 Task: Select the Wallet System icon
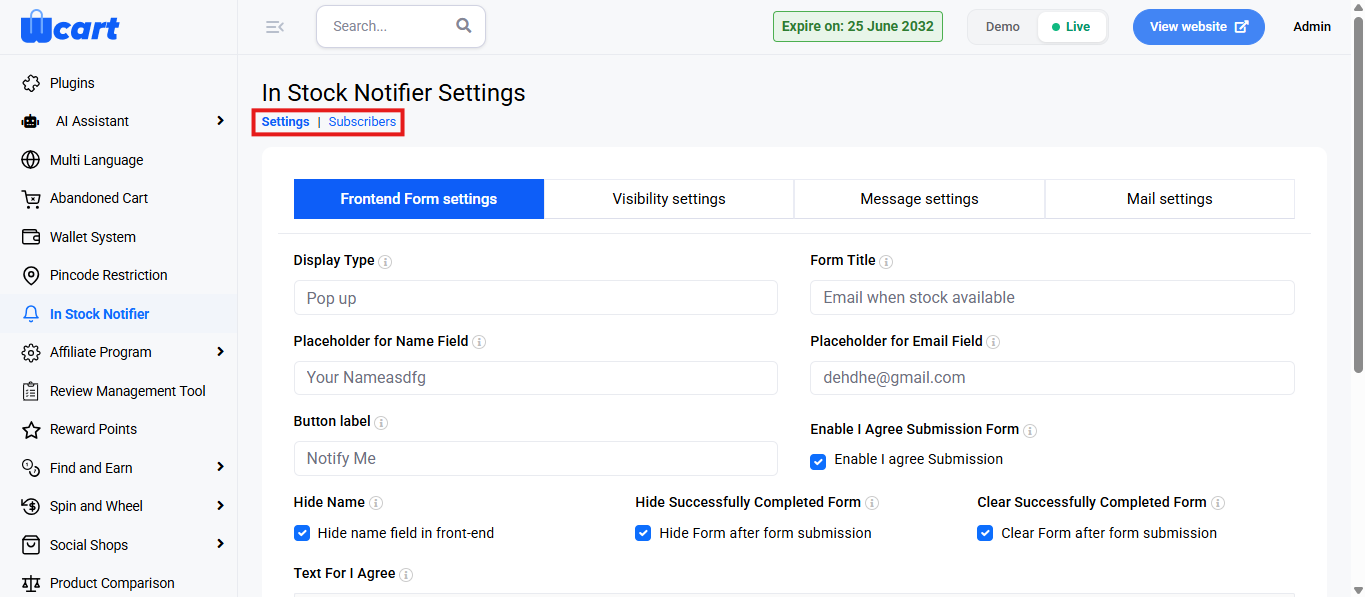31,237
